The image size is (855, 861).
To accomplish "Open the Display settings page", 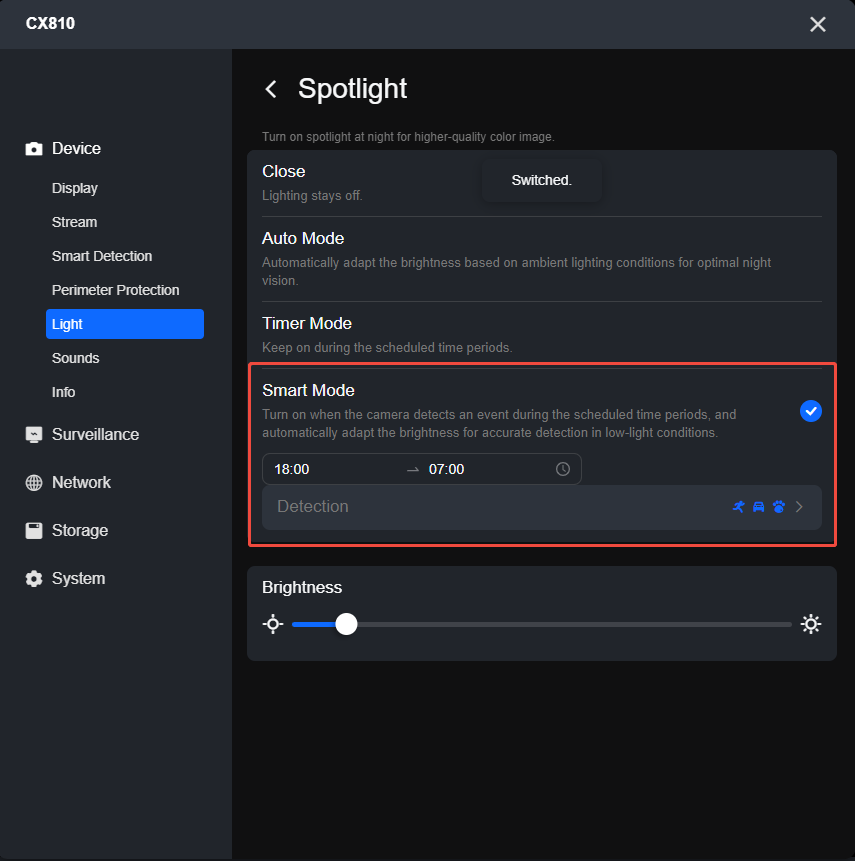I will [75, 188].
